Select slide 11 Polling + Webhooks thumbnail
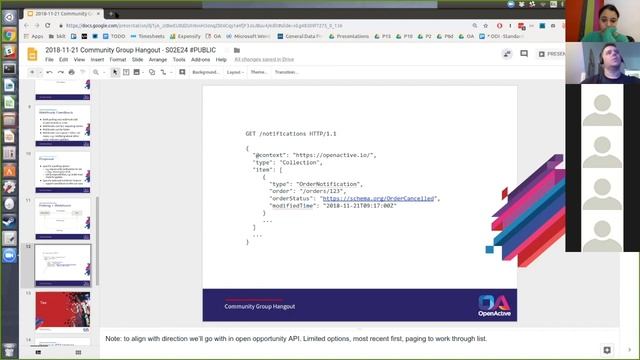Screen dimensions: 640x360 coord(62,219)
